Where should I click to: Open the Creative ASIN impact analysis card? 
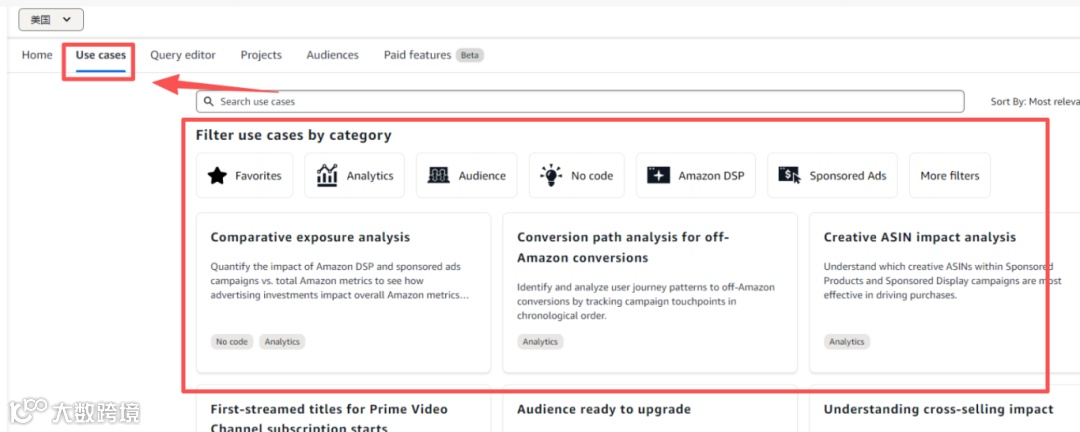pos(944,293)
